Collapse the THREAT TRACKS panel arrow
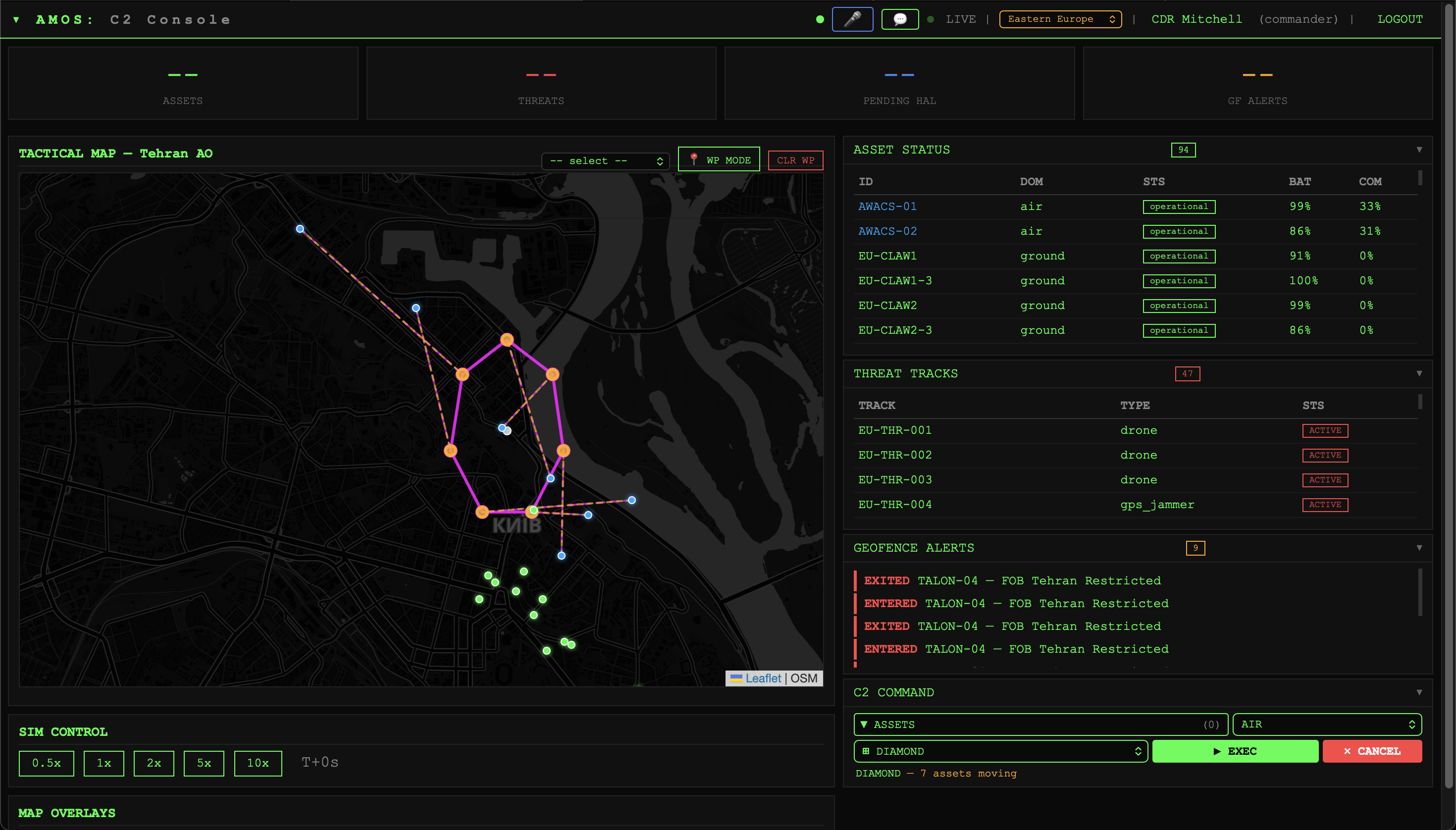 (x=1419, y=374)
